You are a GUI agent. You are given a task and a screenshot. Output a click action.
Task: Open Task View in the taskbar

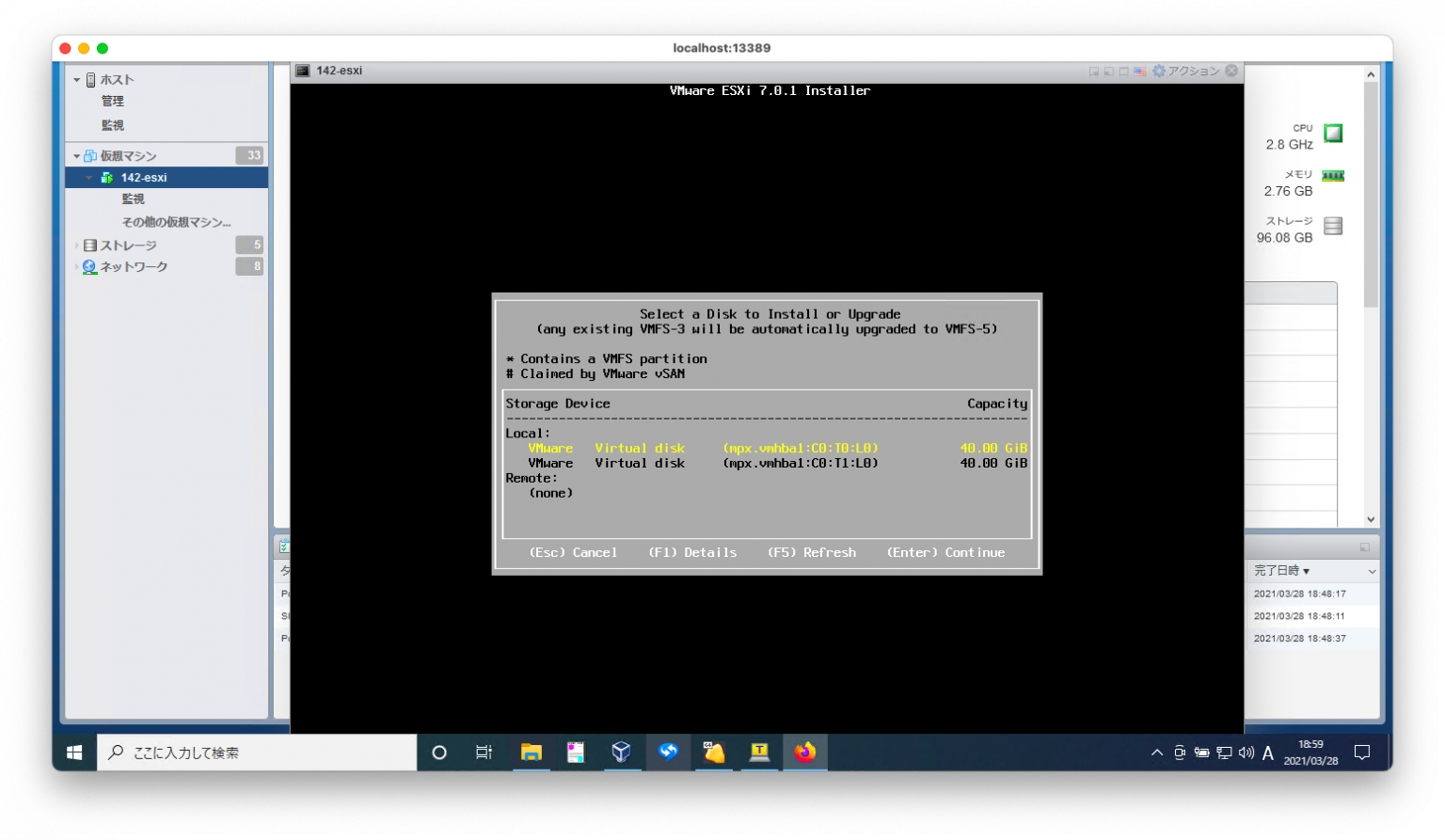[x=484, y=753]
